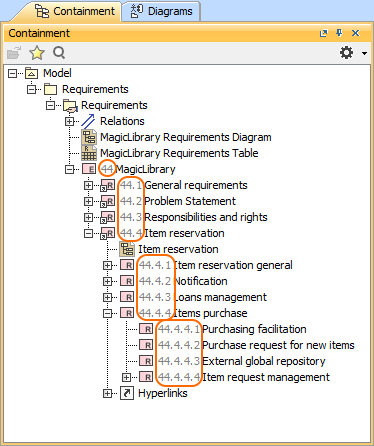Switch to the Containment tab
Viewport: 374px width, 446px height.
74,11
